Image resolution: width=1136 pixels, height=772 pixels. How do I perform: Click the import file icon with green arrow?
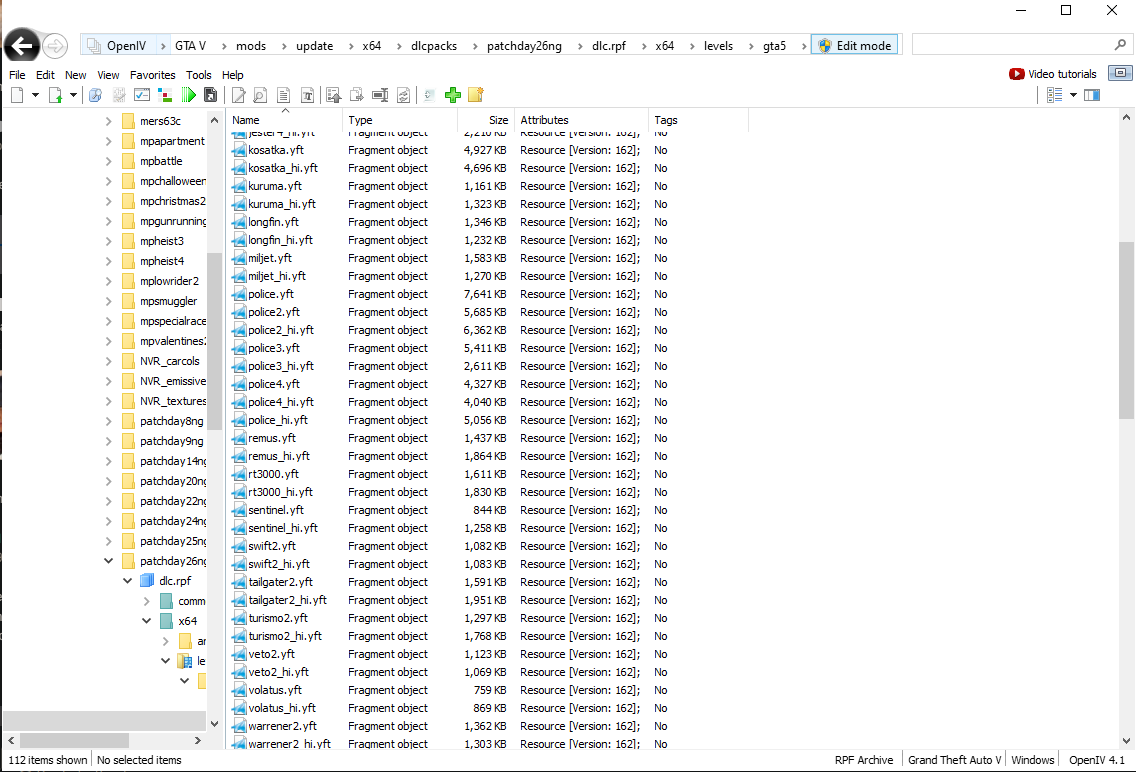[55, 95]
